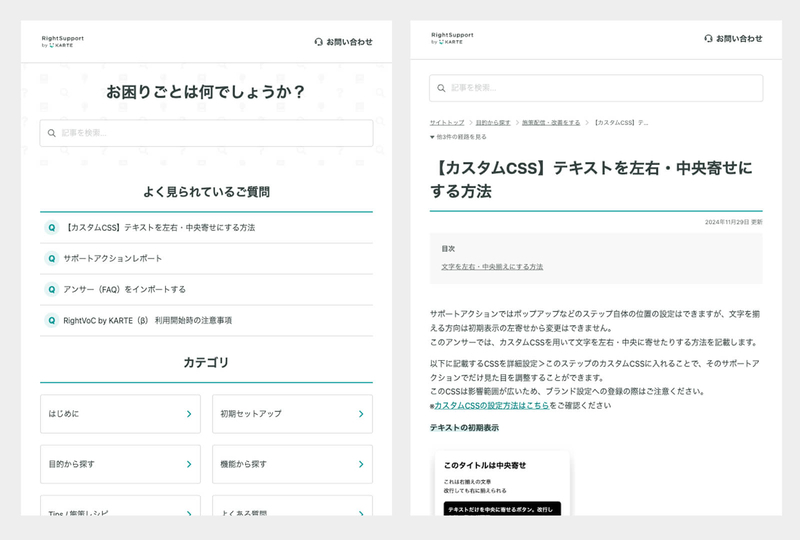Go to 目的から探す in the breadcrumb
This screenshot has height=540, width=800.
pyautogui.click(x=493, y=122)
